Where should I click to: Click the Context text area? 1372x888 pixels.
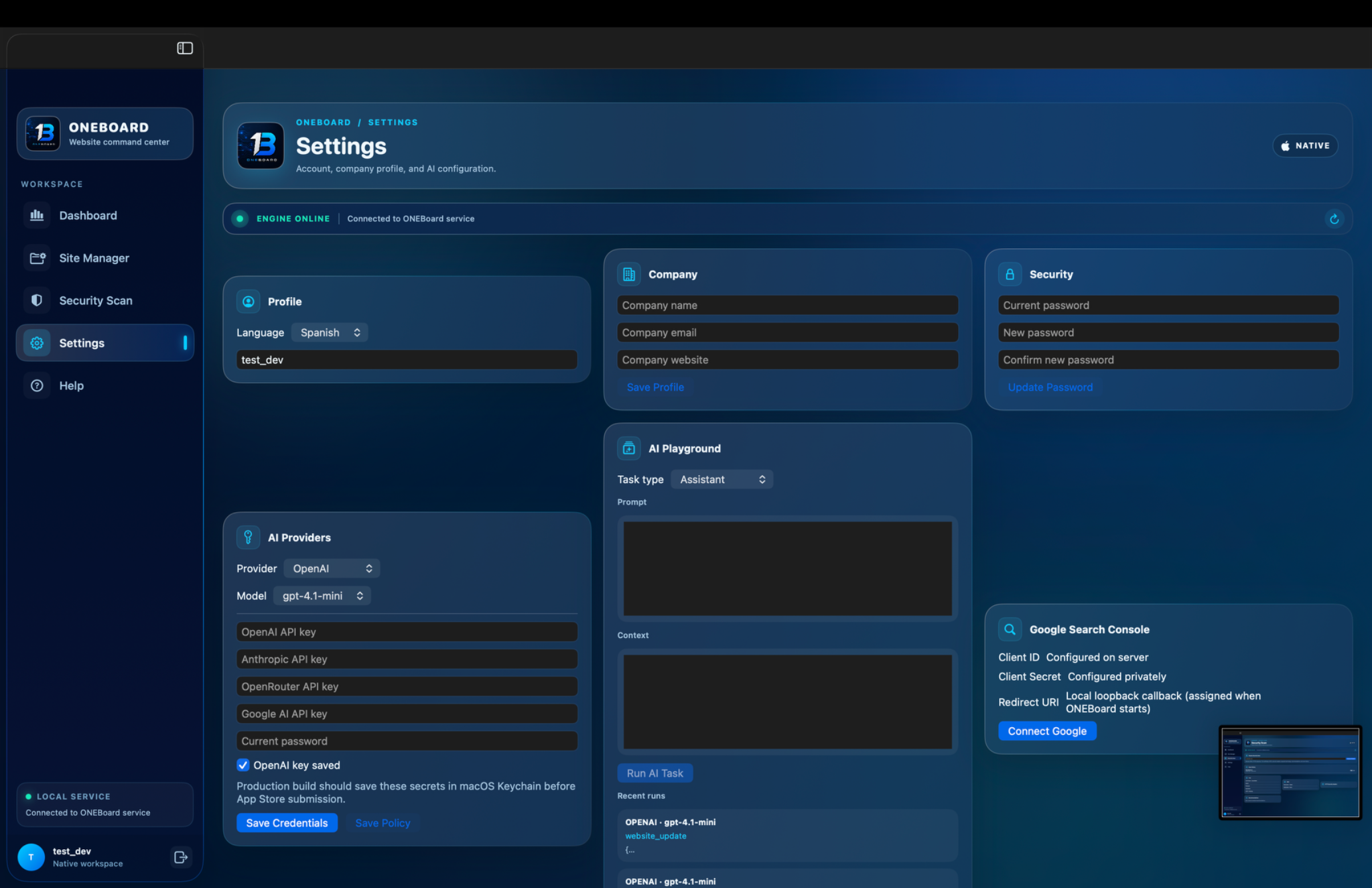tap(787, 702)
